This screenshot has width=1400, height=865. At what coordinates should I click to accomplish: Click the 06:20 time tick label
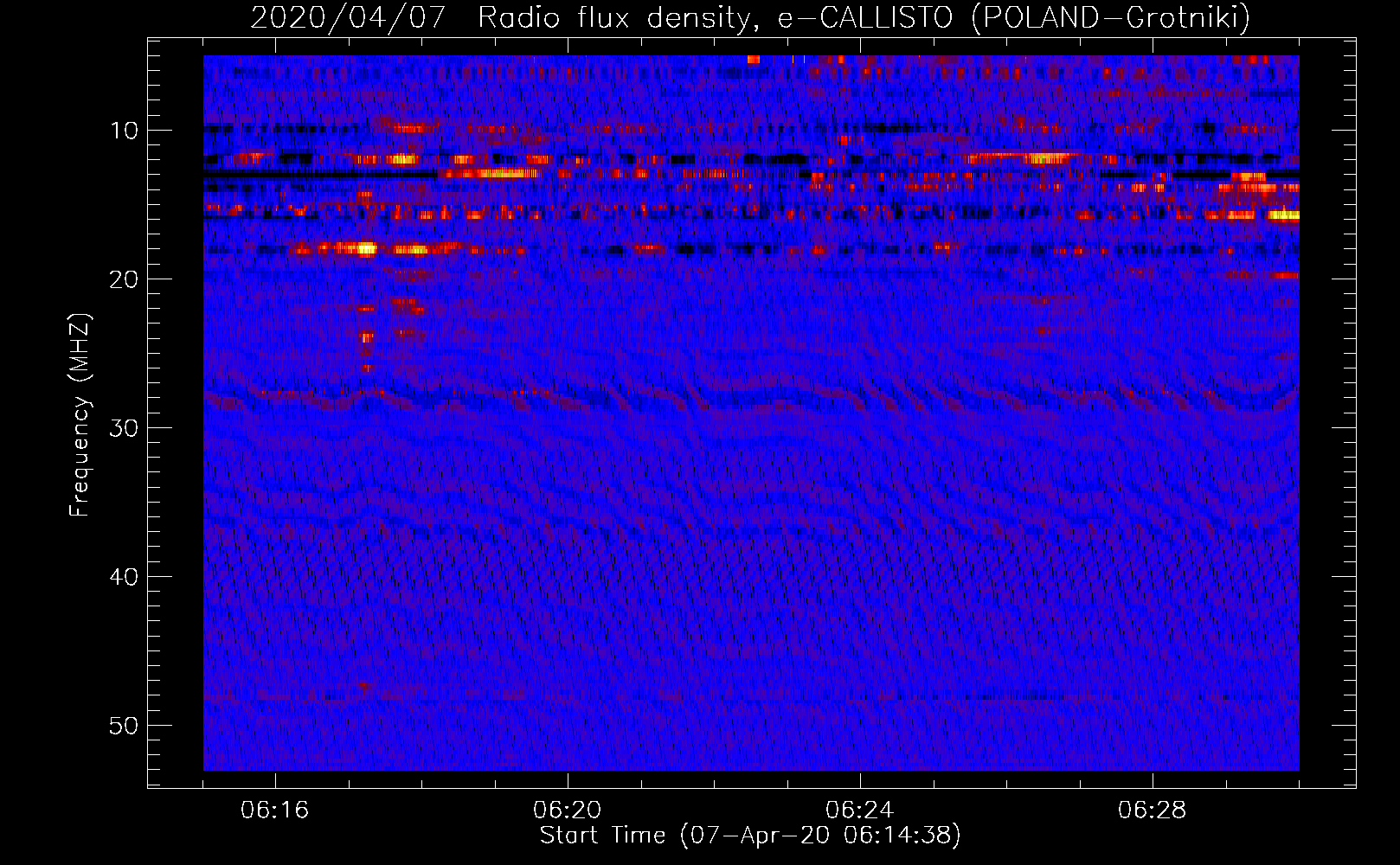(x=568, y=811)
